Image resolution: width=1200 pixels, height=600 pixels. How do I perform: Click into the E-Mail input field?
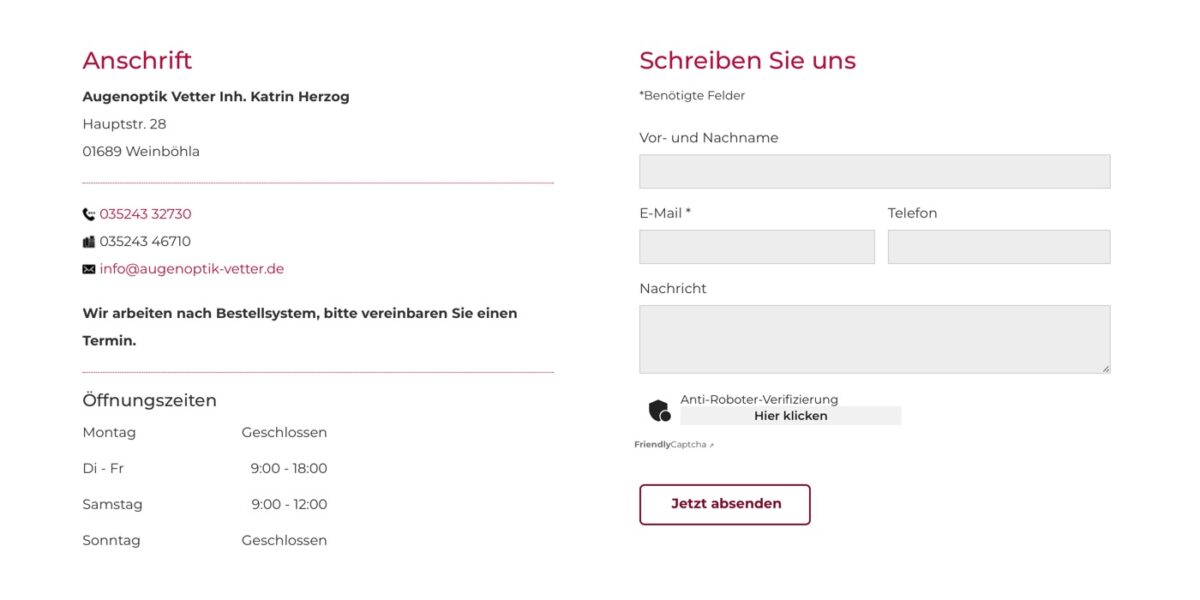tap(757, 247)
